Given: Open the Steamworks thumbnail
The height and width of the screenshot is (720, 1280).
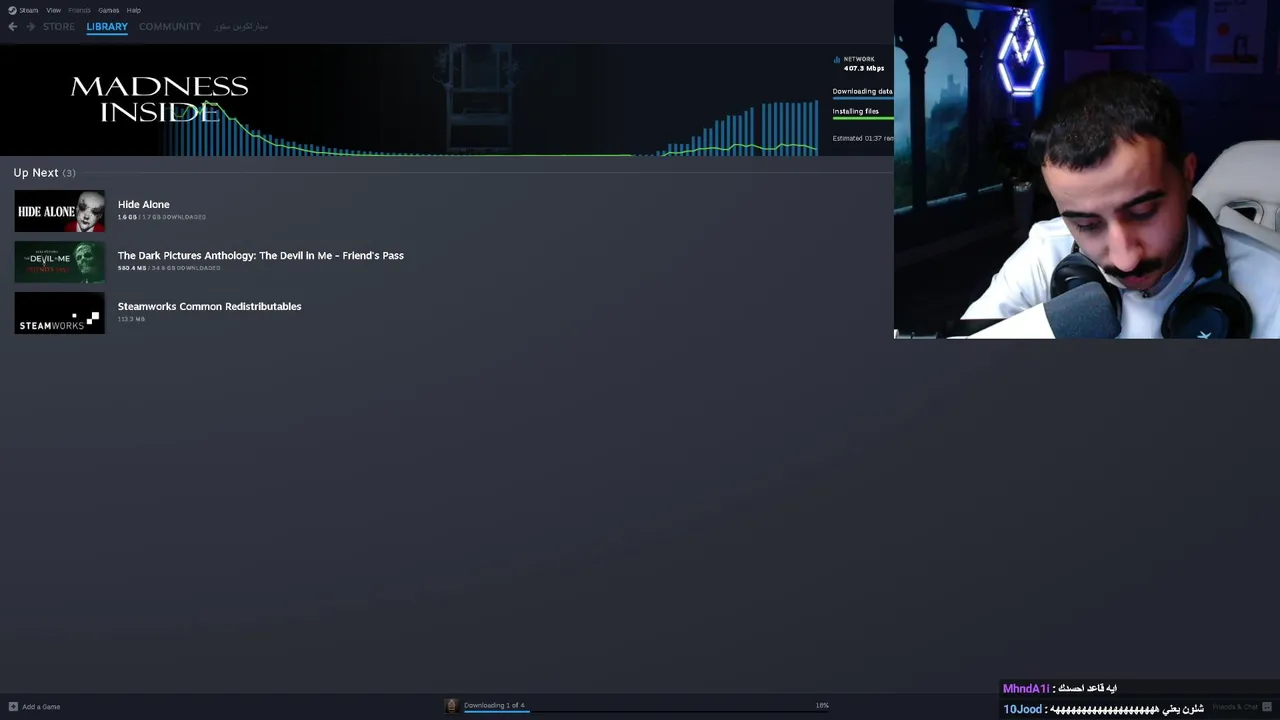Looking at the screenshot, I should tap(59, 313).
